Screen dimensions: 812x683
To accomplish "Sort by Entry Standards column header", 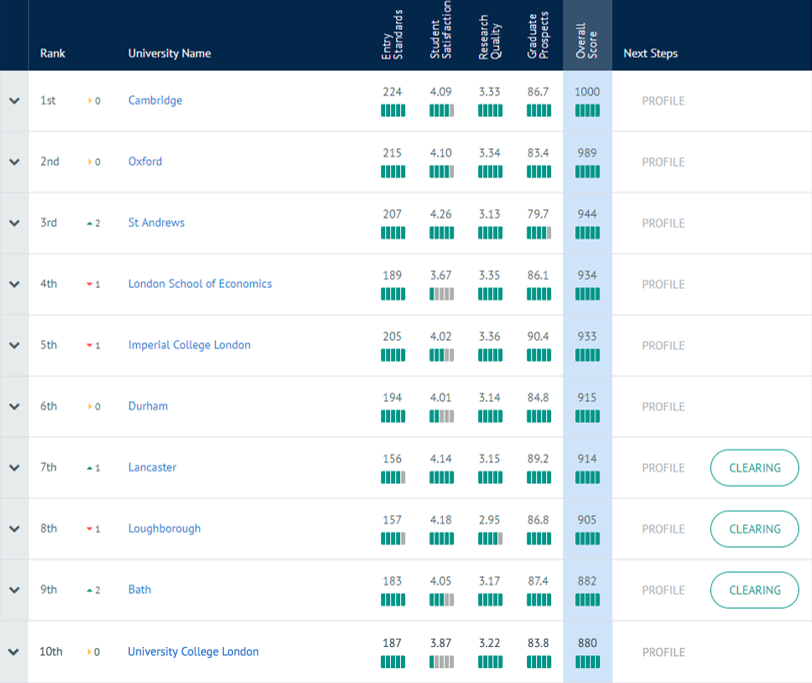I will (x=392, y=35).
